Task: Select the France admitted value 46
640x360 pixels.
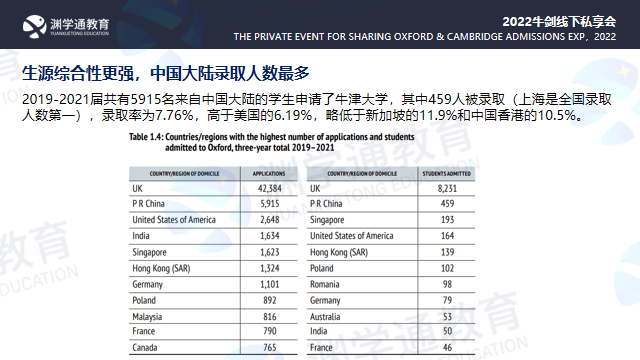Action: pyautogui.click(x=447, y=347)
